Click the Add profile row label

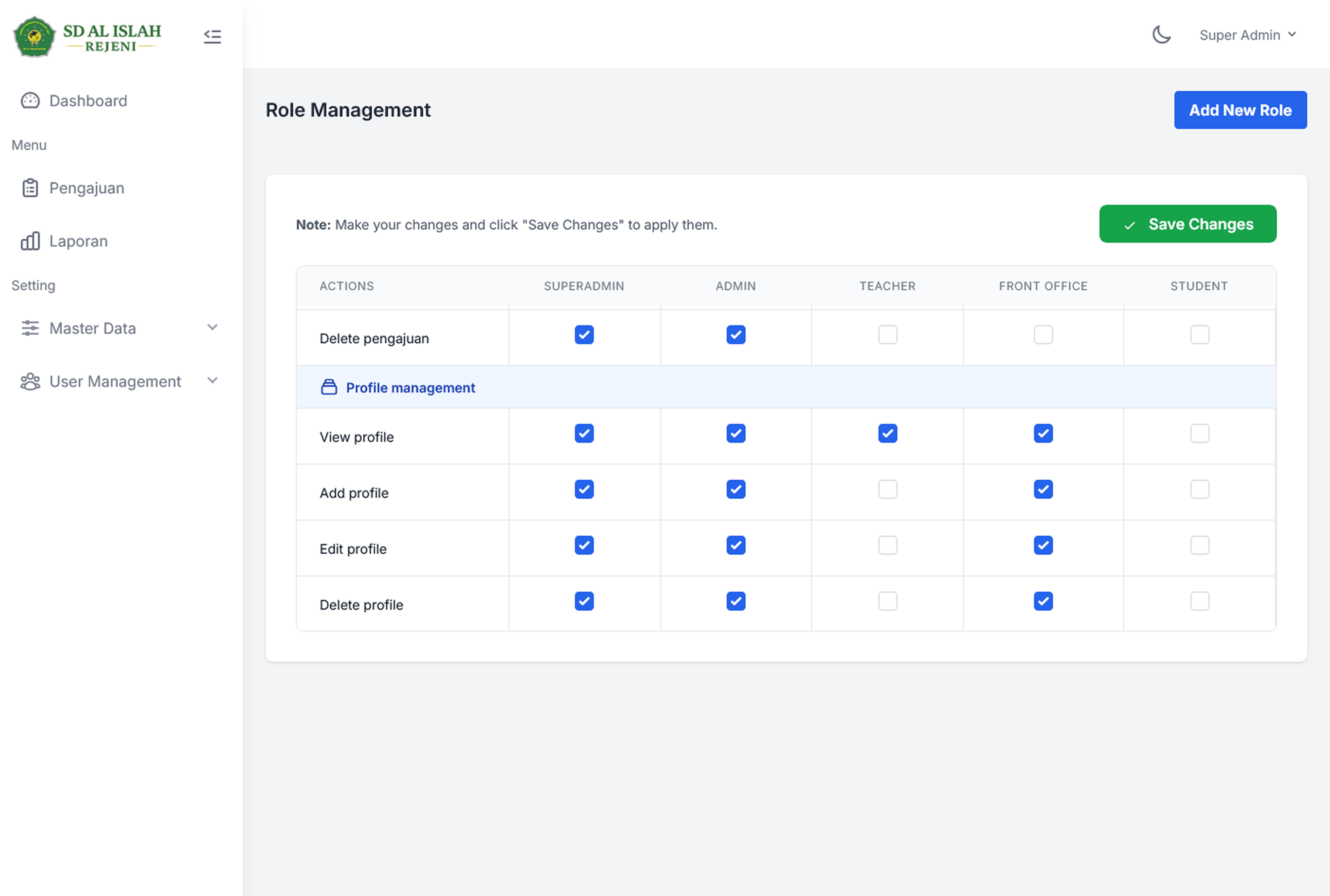coord(354,493)
